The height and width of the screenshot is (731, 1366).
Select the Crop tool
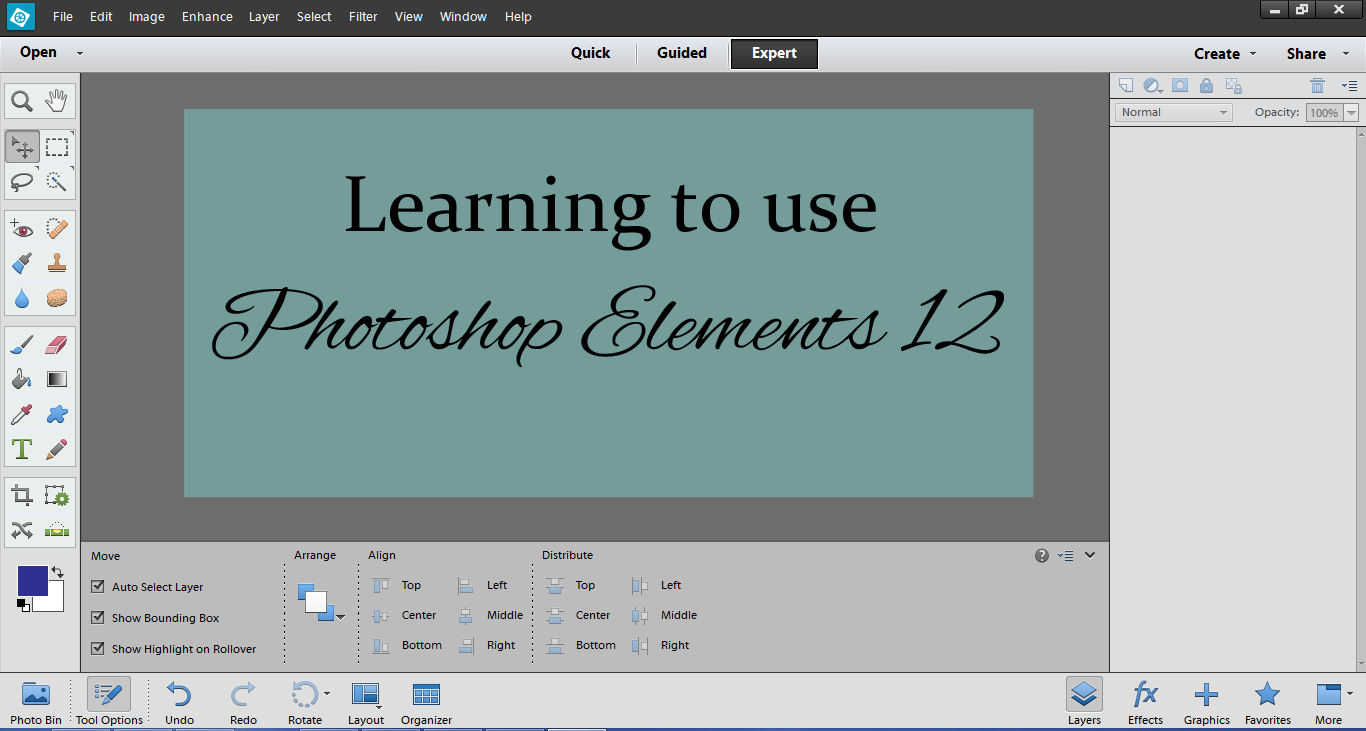[22, 496]
